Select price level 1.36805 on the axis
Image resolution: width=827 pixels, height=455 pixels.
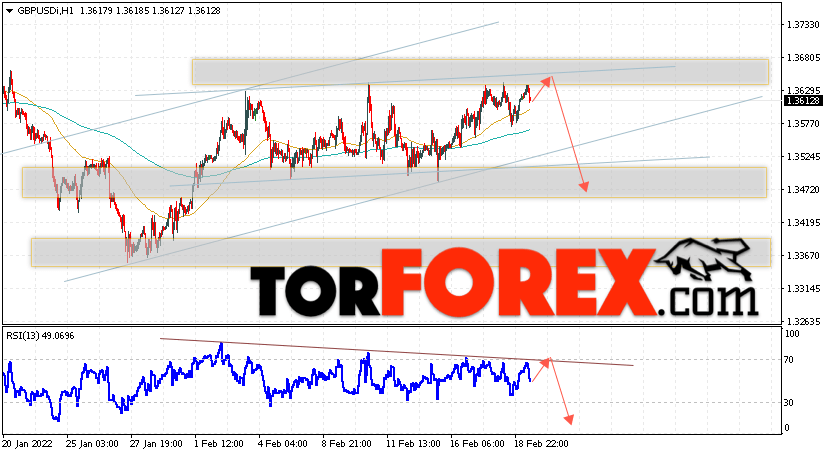(x=803, y=57)
